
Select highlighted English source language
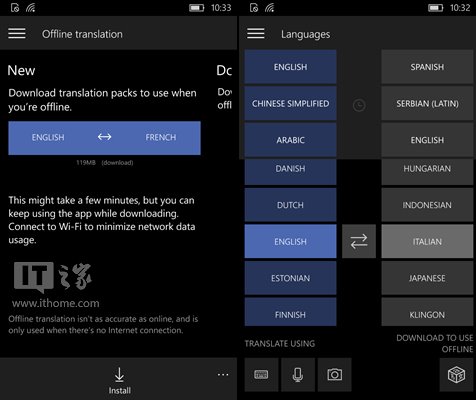coord(290,241)
